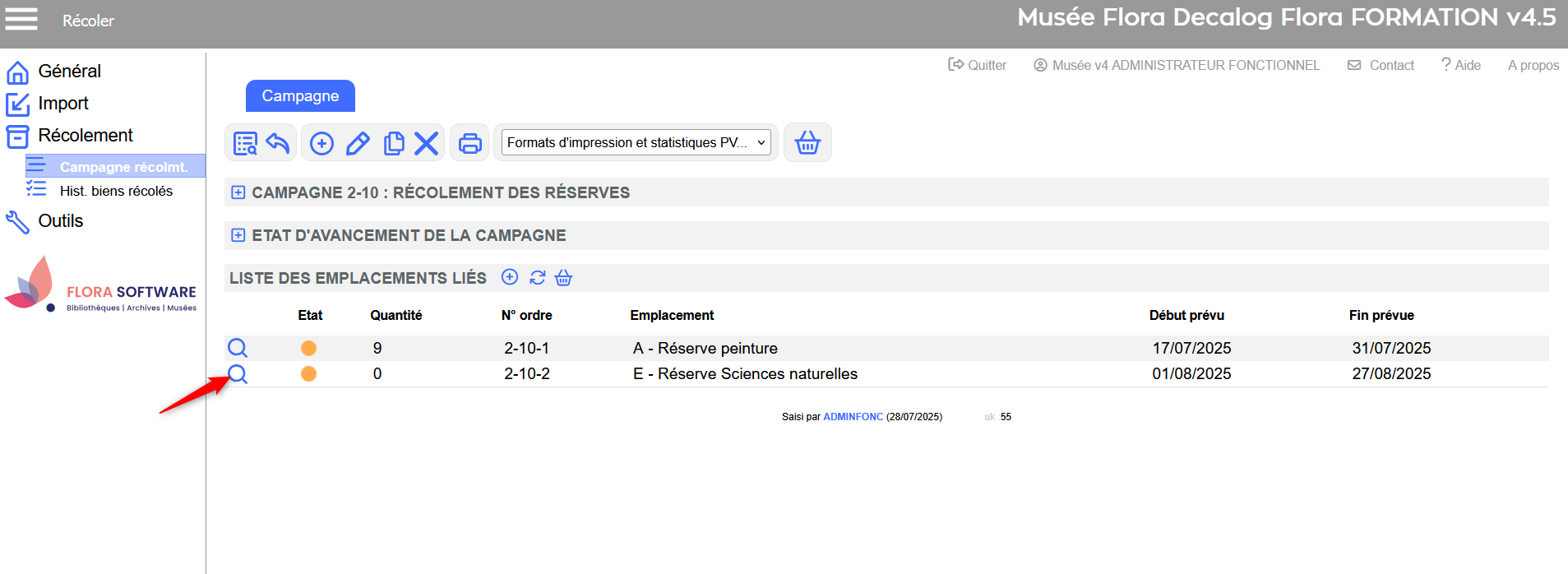Click the toolbar basket icon
Screen dimensions: 1568x574
807,143
